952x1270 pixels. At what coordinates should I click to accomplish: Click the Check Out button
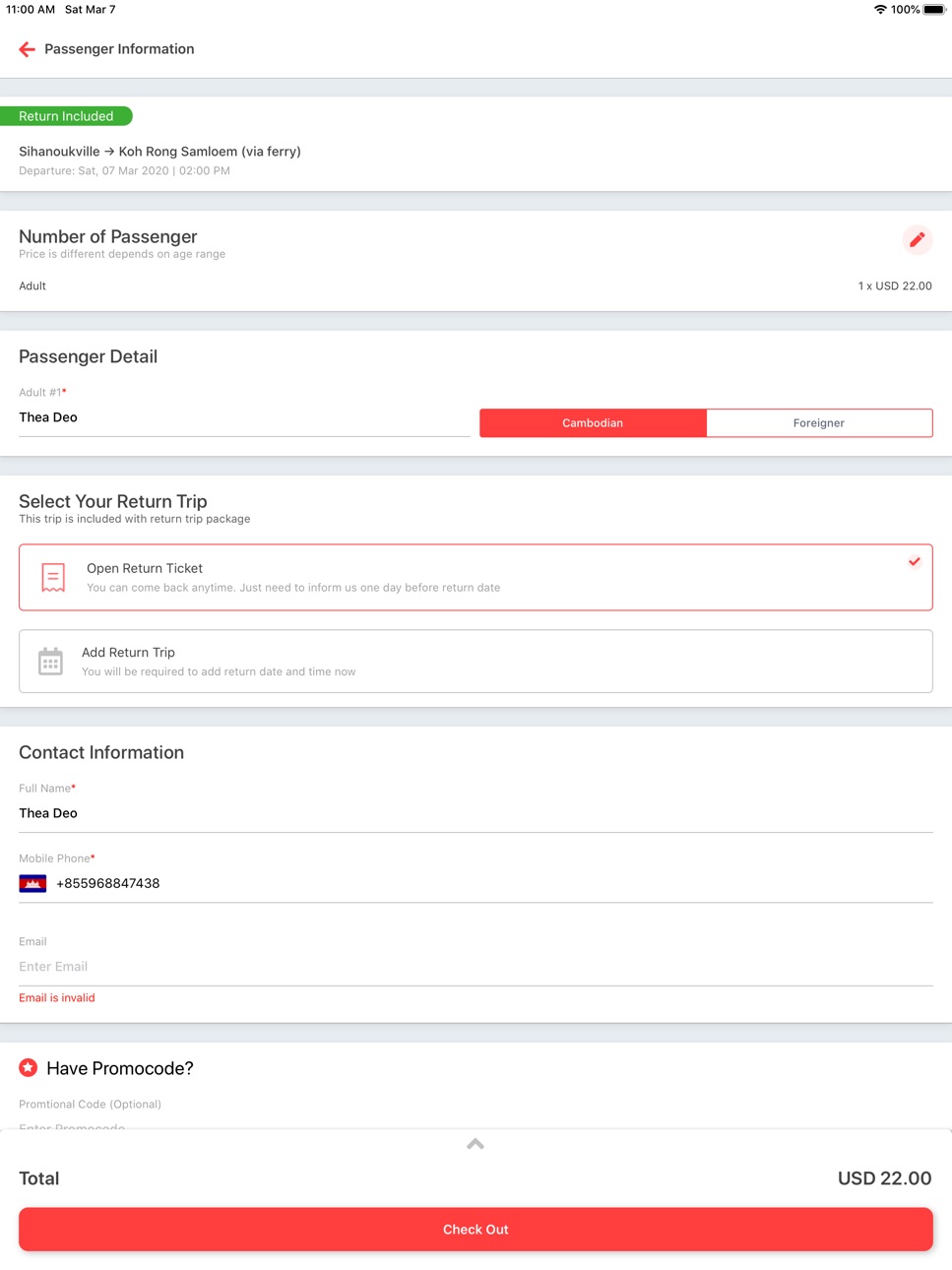pyautogui.click(x=476, y=1230)
